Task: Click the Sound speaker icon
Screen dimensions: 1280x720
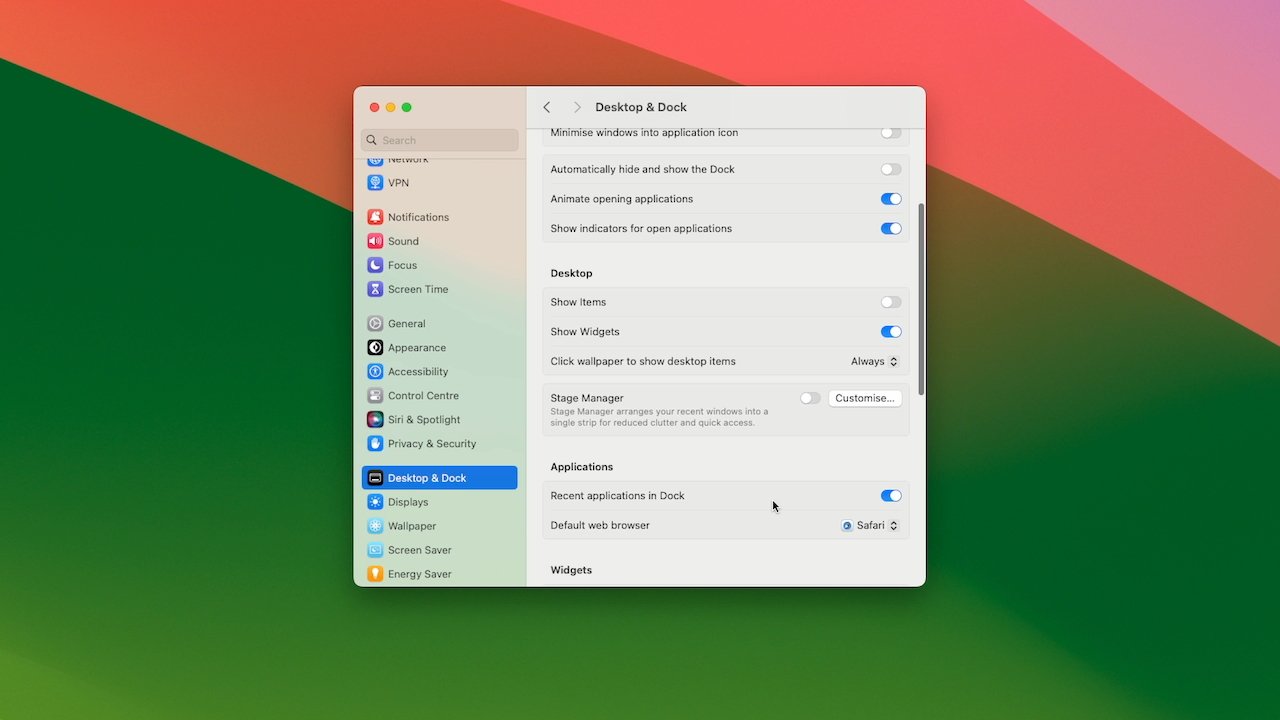Action: click(x=375, y=241)
